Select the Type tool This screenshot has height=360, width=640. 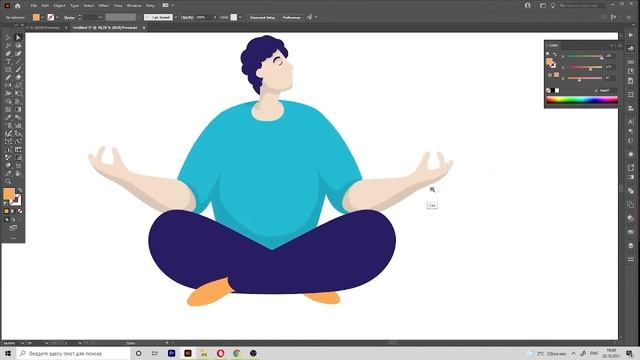(x=8, y=62)
